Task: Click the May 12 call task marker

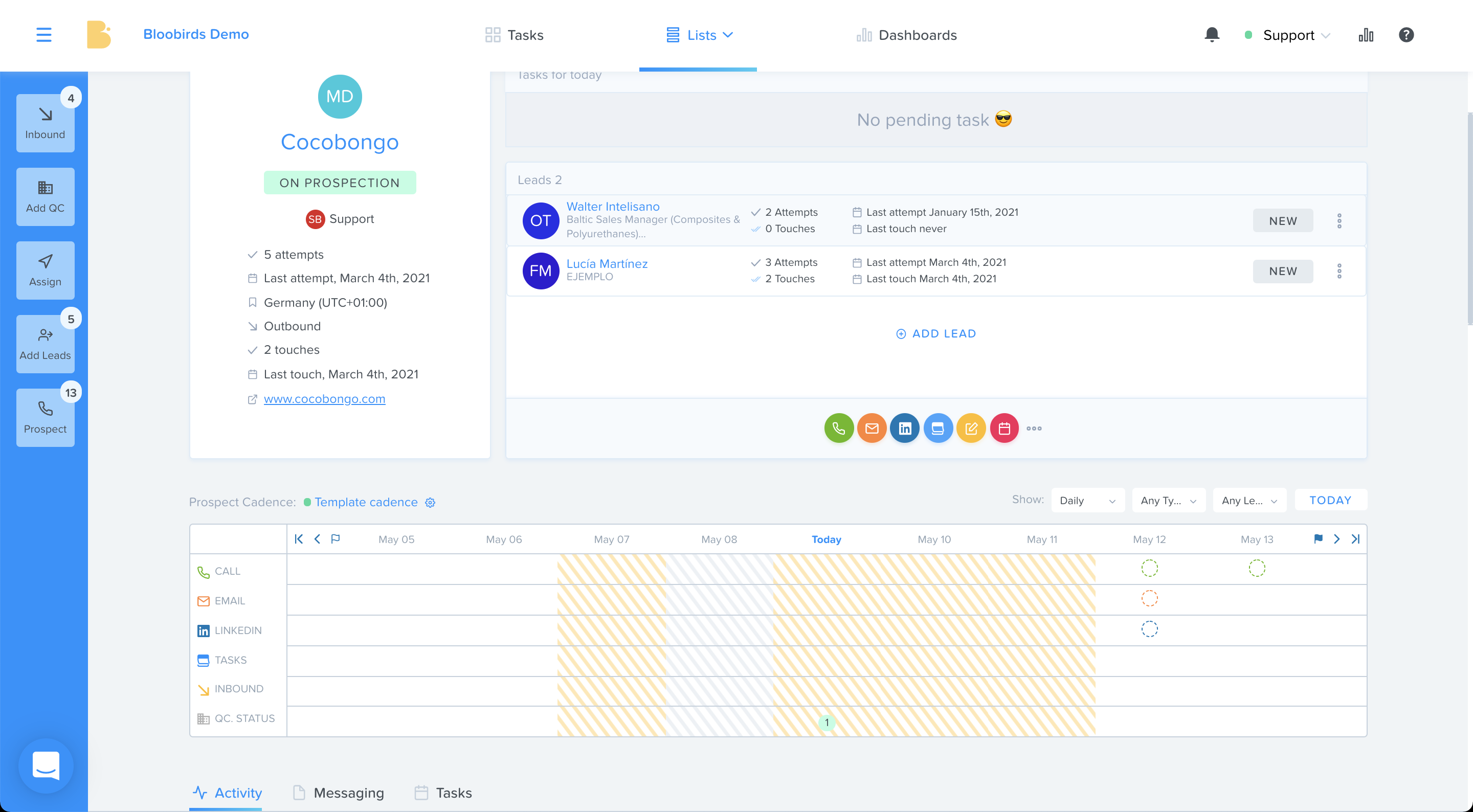Action: click(1149, 569)
